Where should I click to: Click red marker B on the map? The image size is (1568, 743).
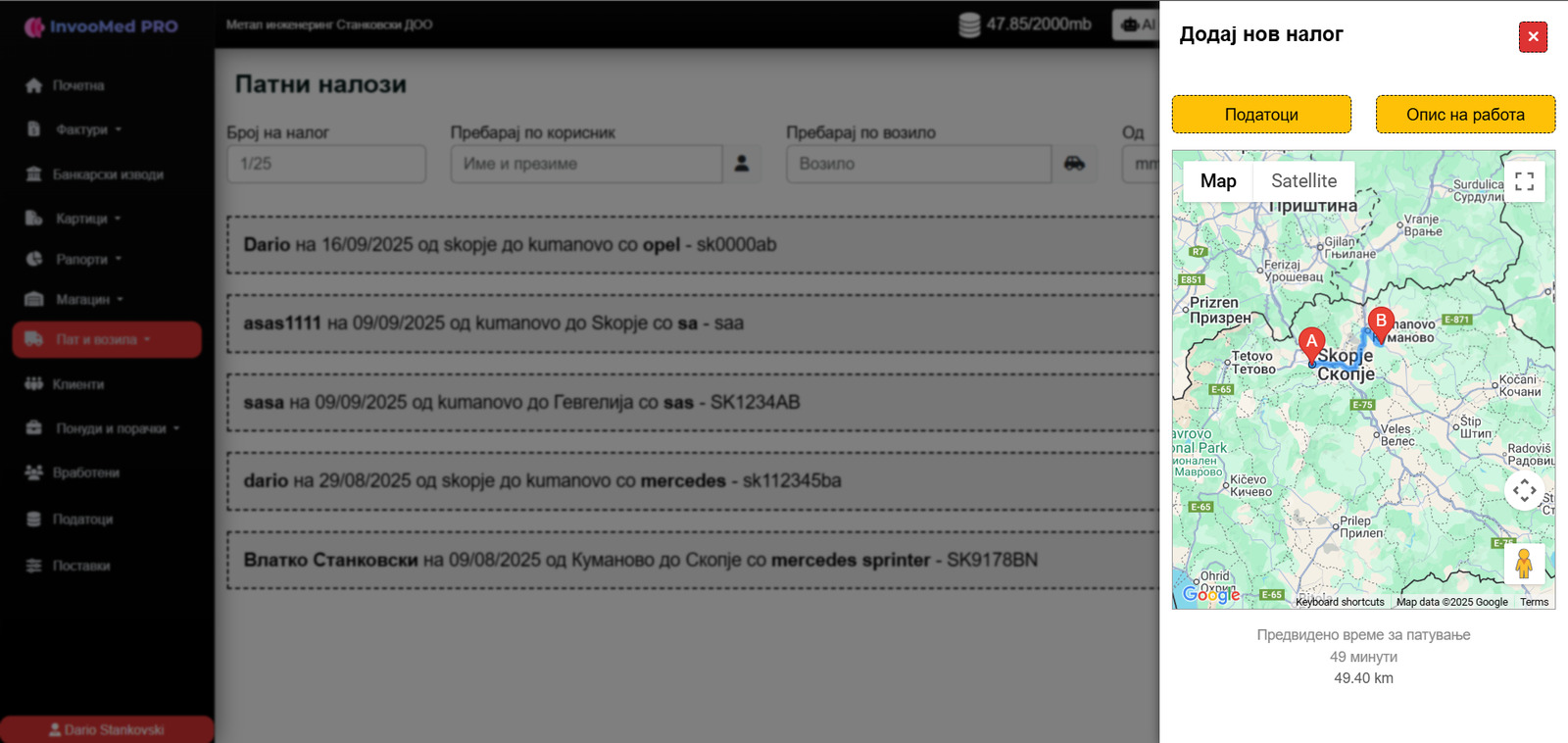1381,322
